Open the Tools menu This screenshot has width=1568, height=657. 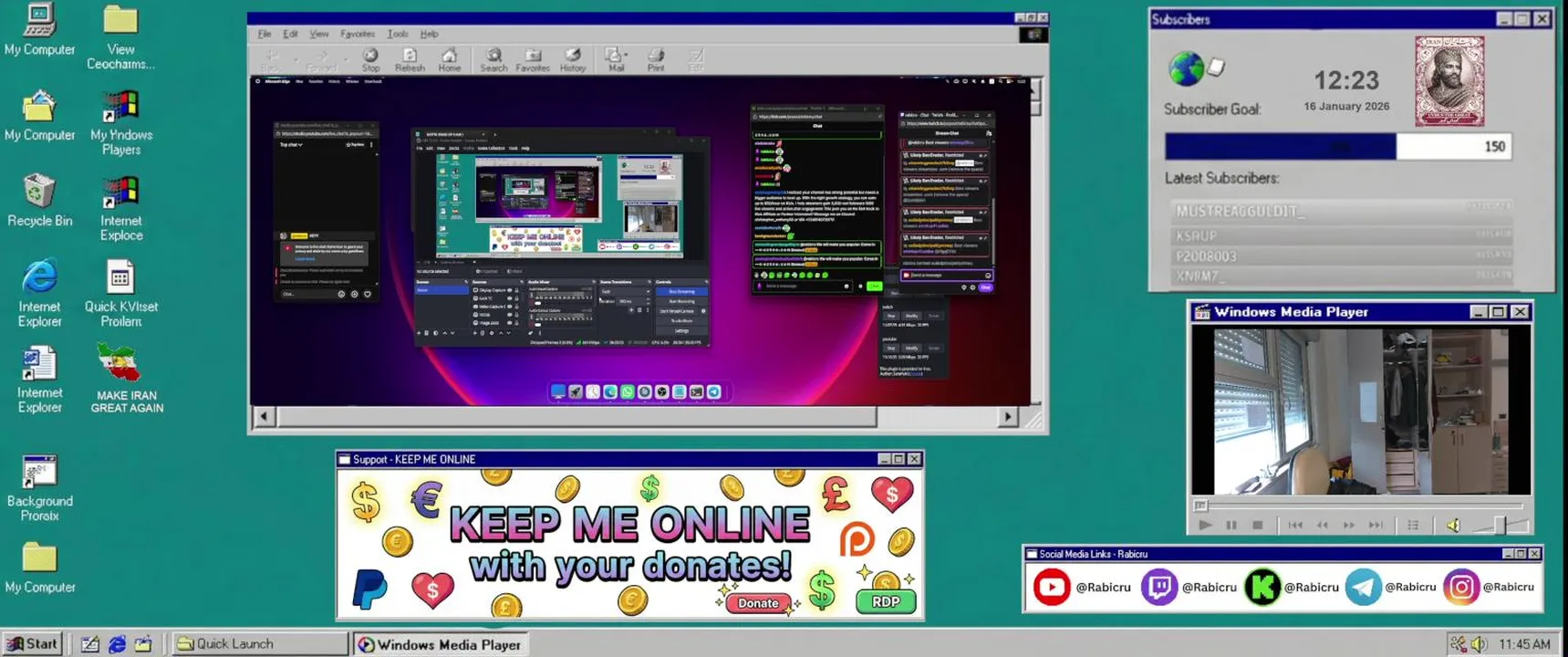coord(398,34)
